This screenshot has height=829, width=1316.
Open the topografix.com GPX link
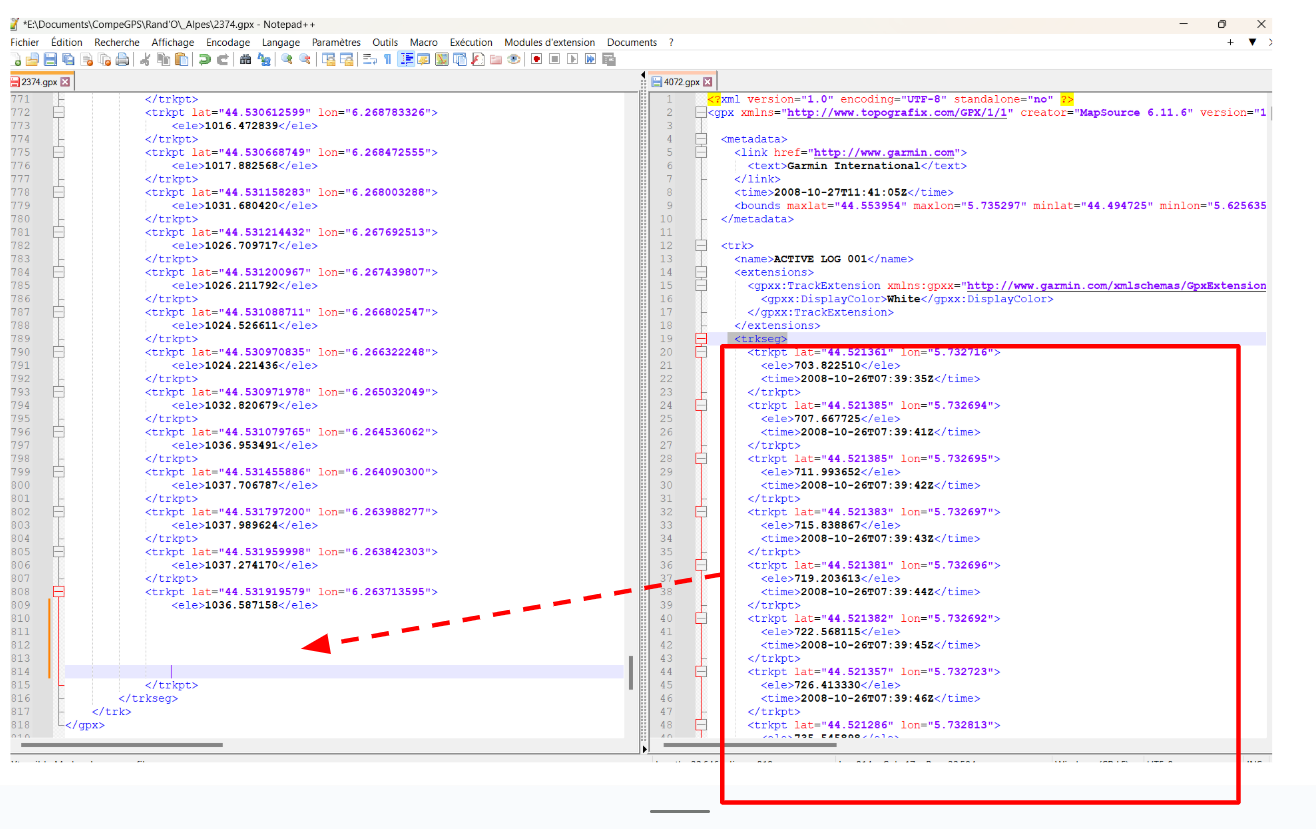coord(896,112)
